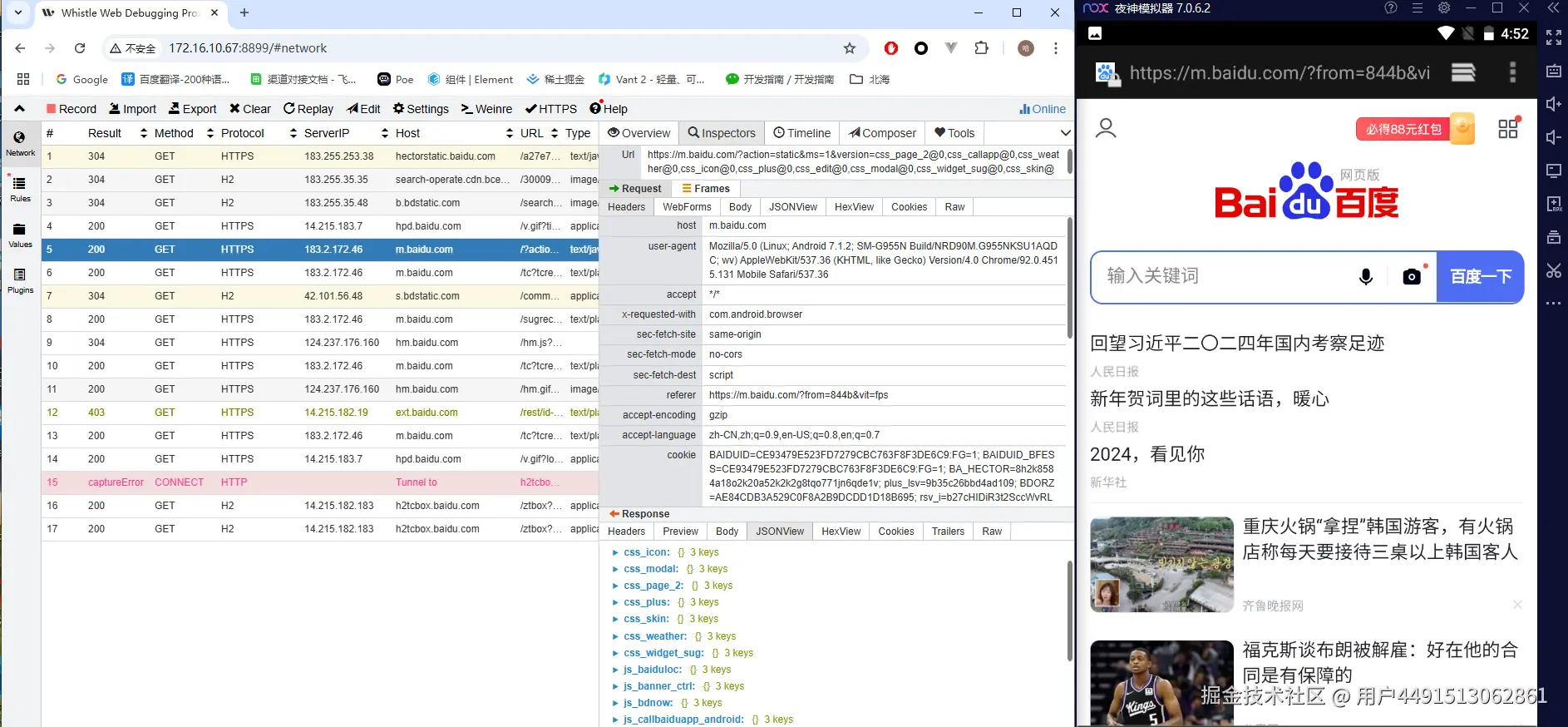Image resolution: width=1568 pixels, height=727 pixels.
Task: Select captureError CONNECT row 15
Action: click(x=320, y=482)
